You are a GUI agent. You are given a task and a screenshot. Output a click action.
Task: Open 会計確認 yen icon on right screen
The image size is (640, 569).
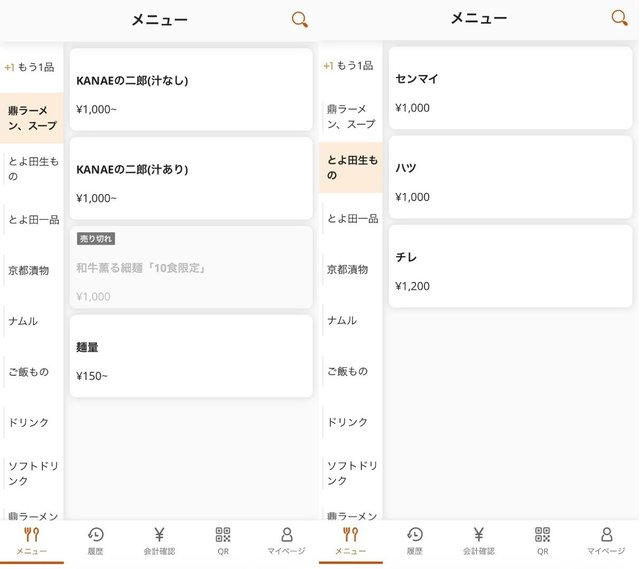click(478, 541)
